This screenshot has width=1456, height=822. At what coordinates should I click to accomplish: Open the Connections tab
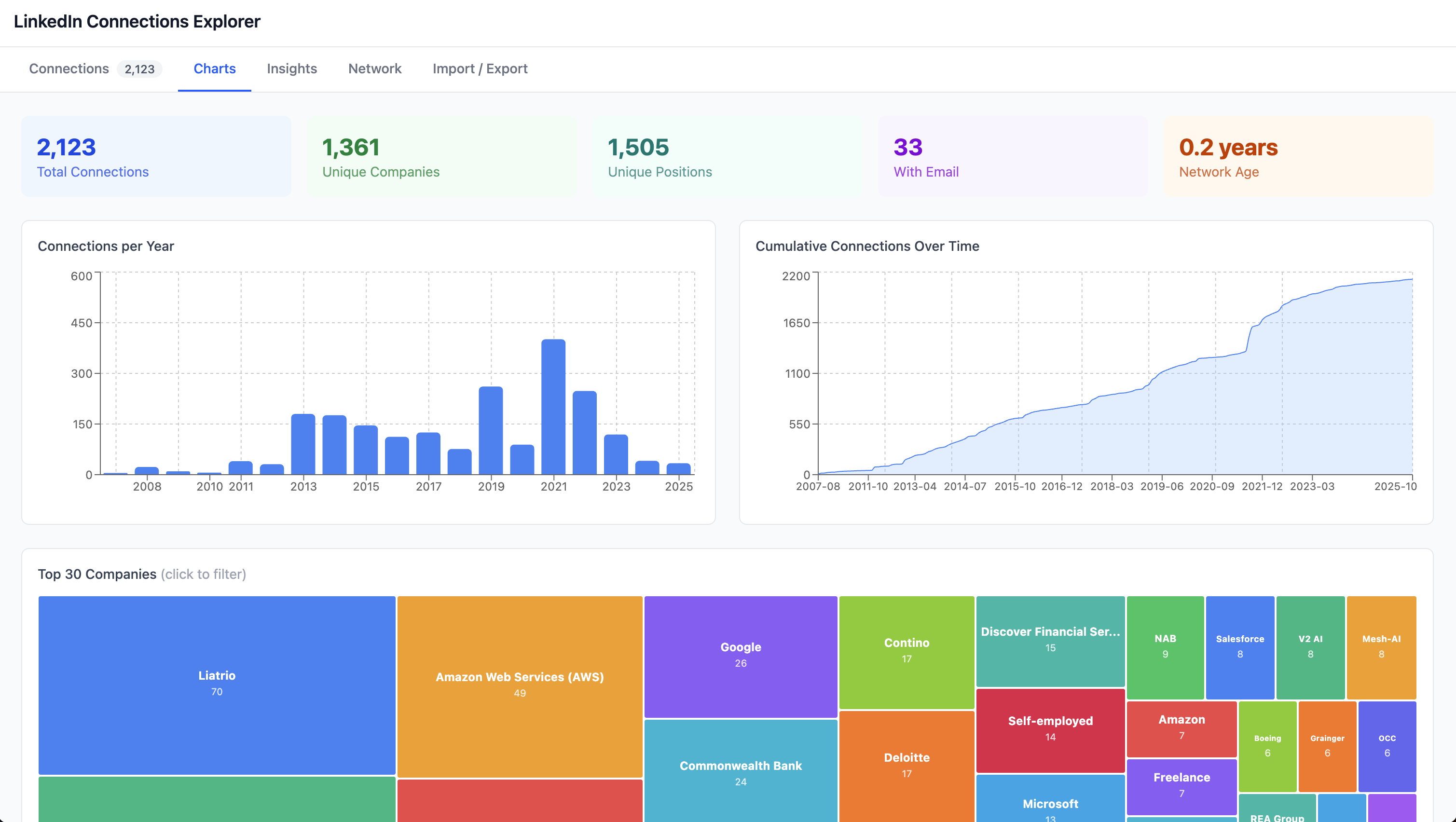point(95,69)
